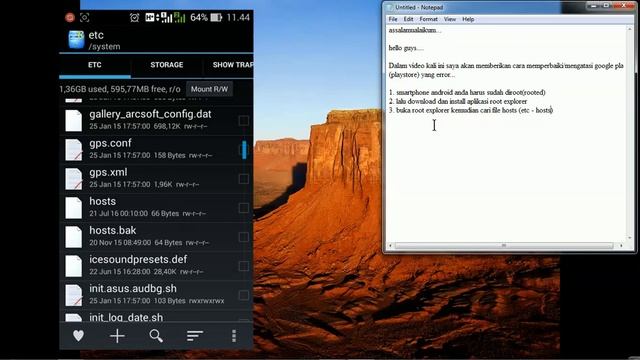The width and height of the screenshot is (640, 360).
Task: Tap the Mount R/W button
Action: [x=209, y=89]
